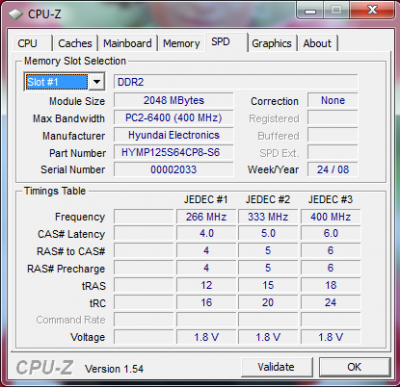Click the JEDEC #3 column header
Image resolution: width=400 pixels, height=388 pixels.
tap(330, 199)
